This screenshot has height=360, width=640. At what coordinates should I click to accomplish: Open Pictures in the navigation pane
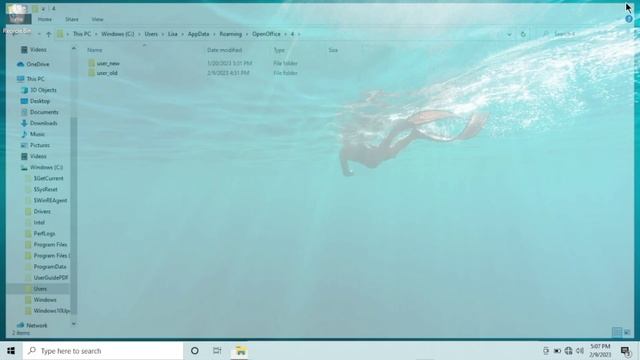click(40, 145)
